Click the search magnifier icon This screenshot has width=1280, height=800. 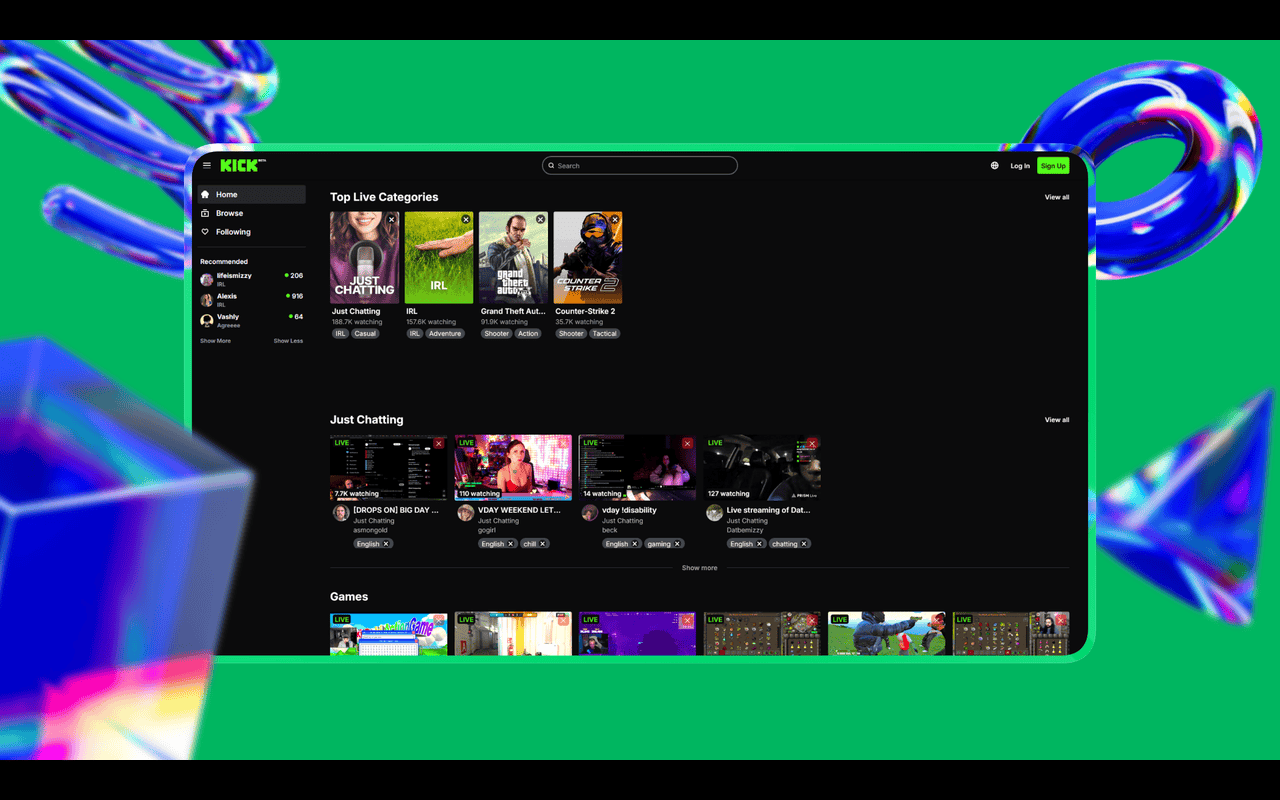click(551, 166)
